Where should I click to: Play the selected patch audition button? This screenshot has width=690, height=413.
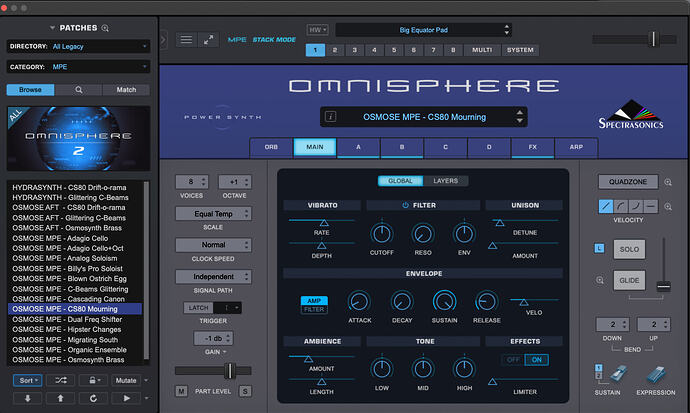point(126,398)
